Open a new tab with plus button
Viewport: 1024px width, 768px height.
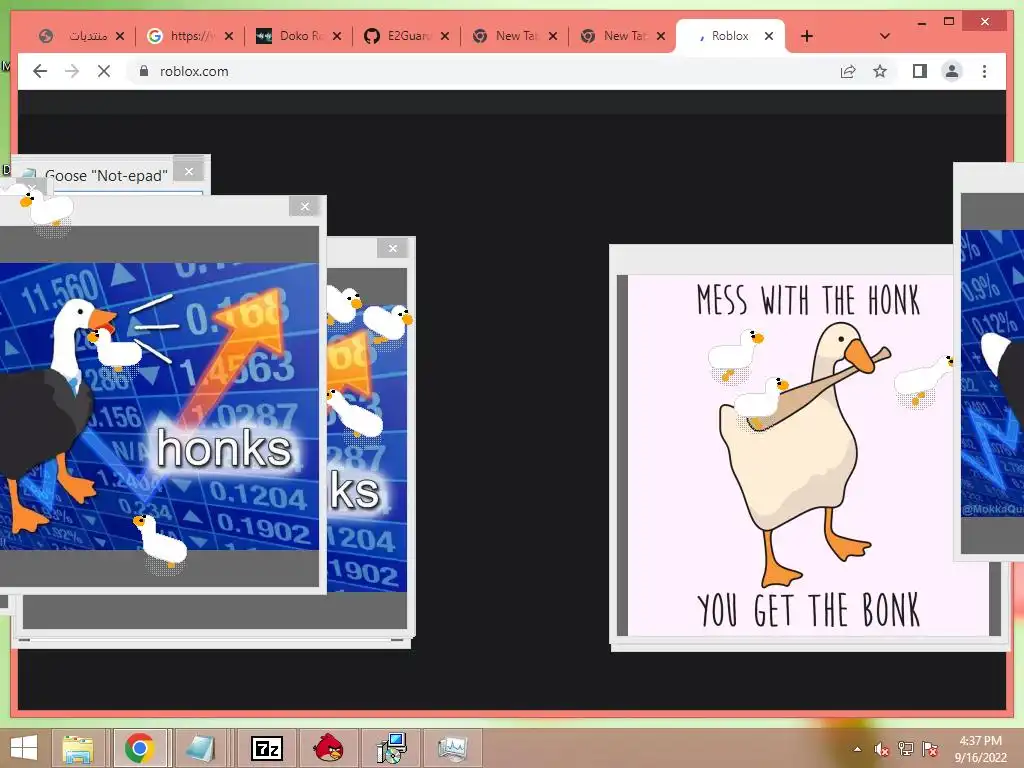807,36
